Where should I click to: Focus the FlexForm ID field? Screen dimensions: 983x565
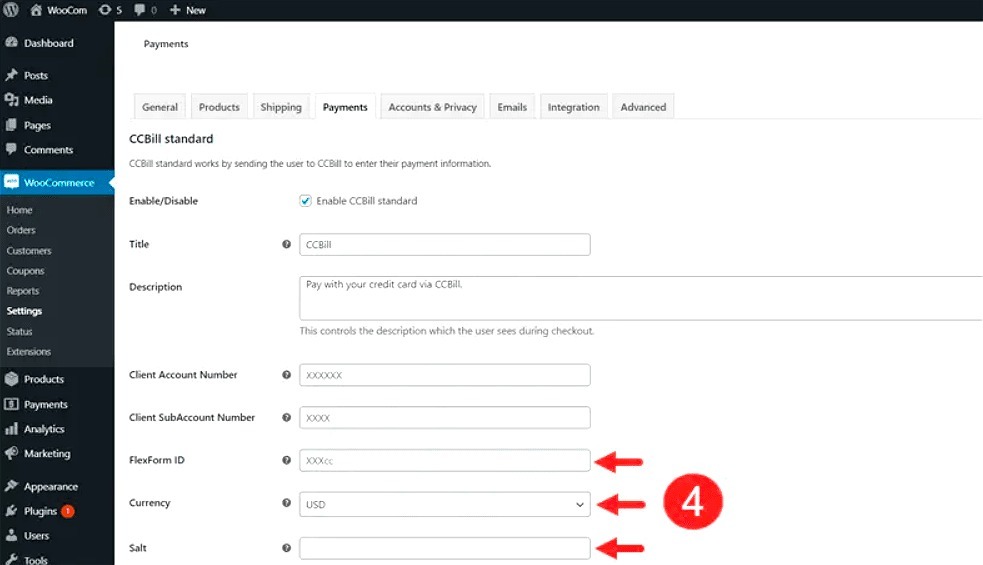(x=444, y=460)
